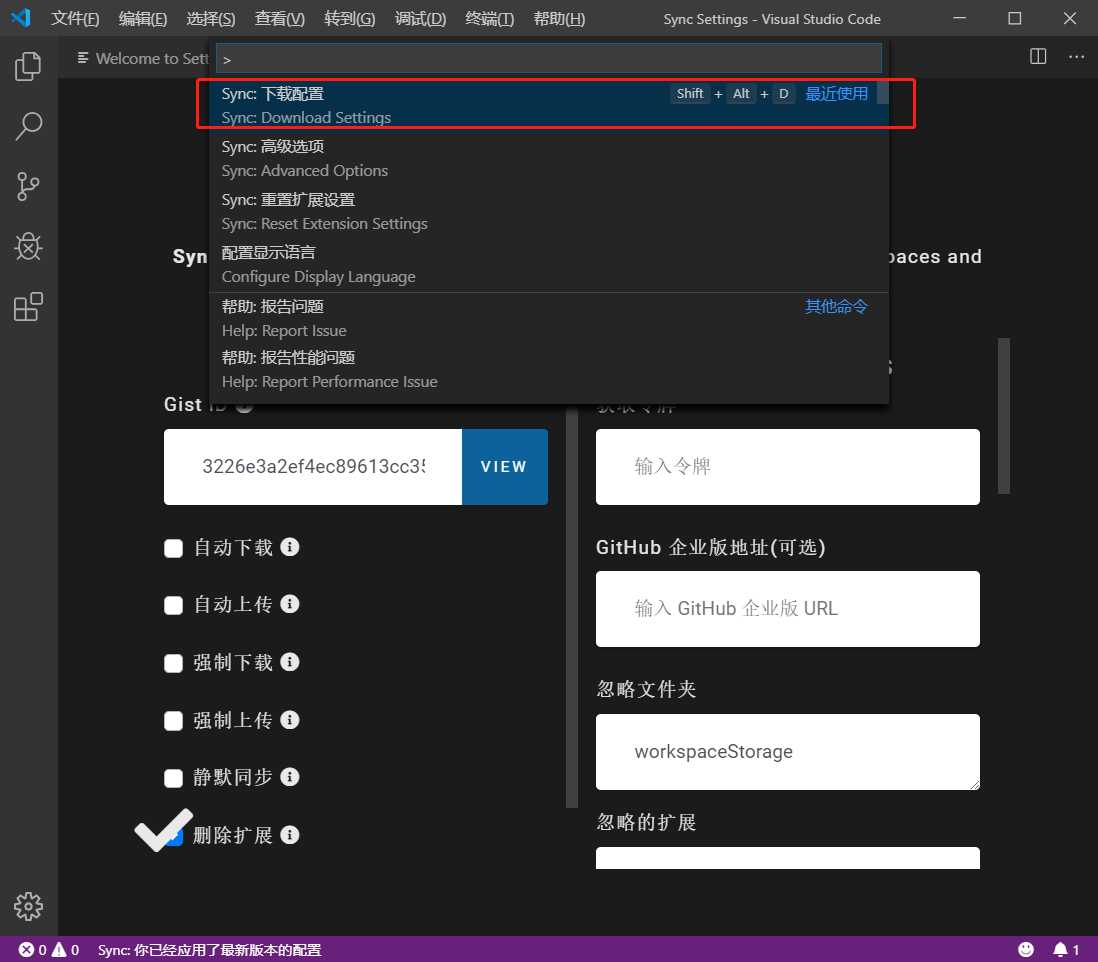Enable the 静默同步 checkbox
Image resolution: width=1098 pixels, height=962 pixels.
click(x=173, y=778)
